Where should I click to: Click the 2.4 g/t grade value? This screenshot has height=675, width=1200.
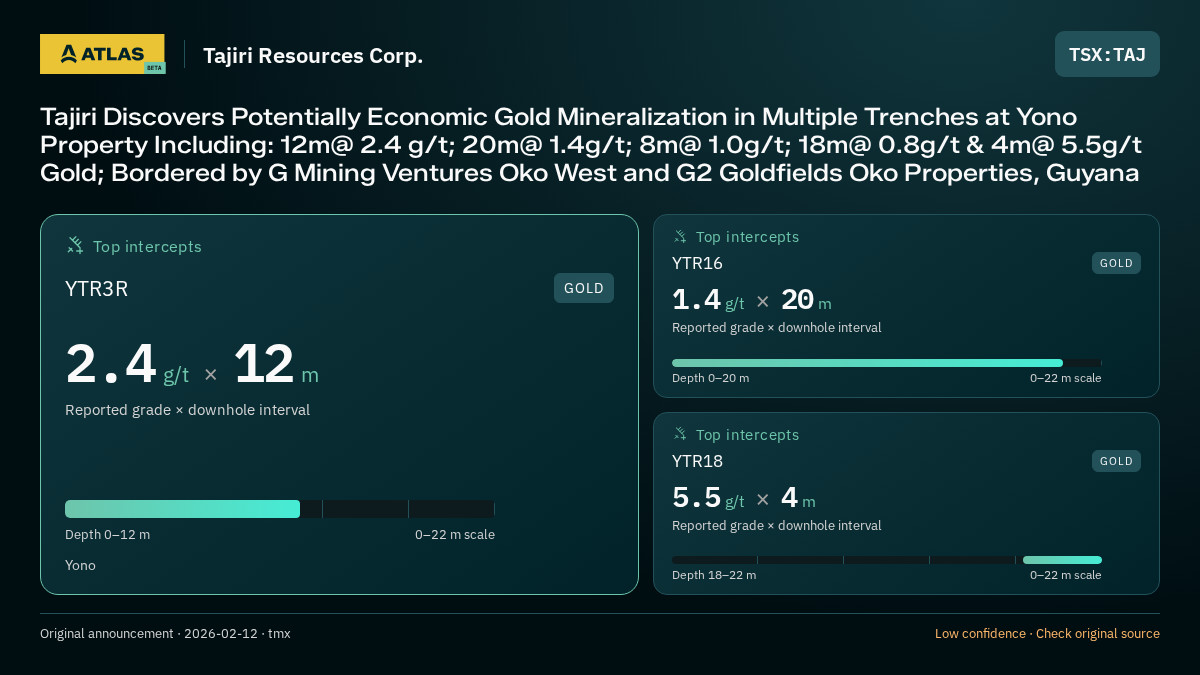click(127, 365)
